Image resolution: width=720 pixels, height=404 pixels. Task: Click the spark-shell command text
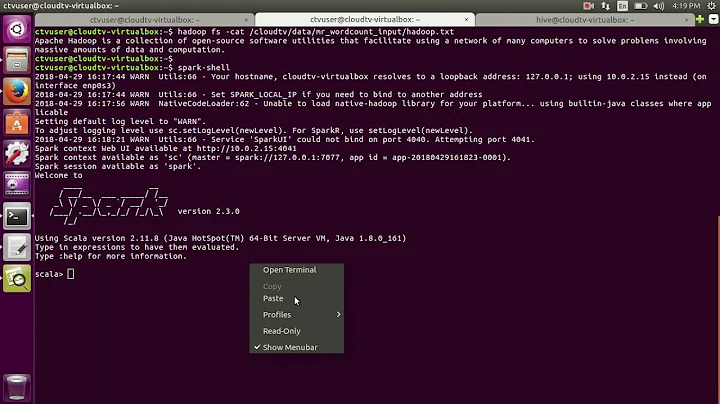203,67
